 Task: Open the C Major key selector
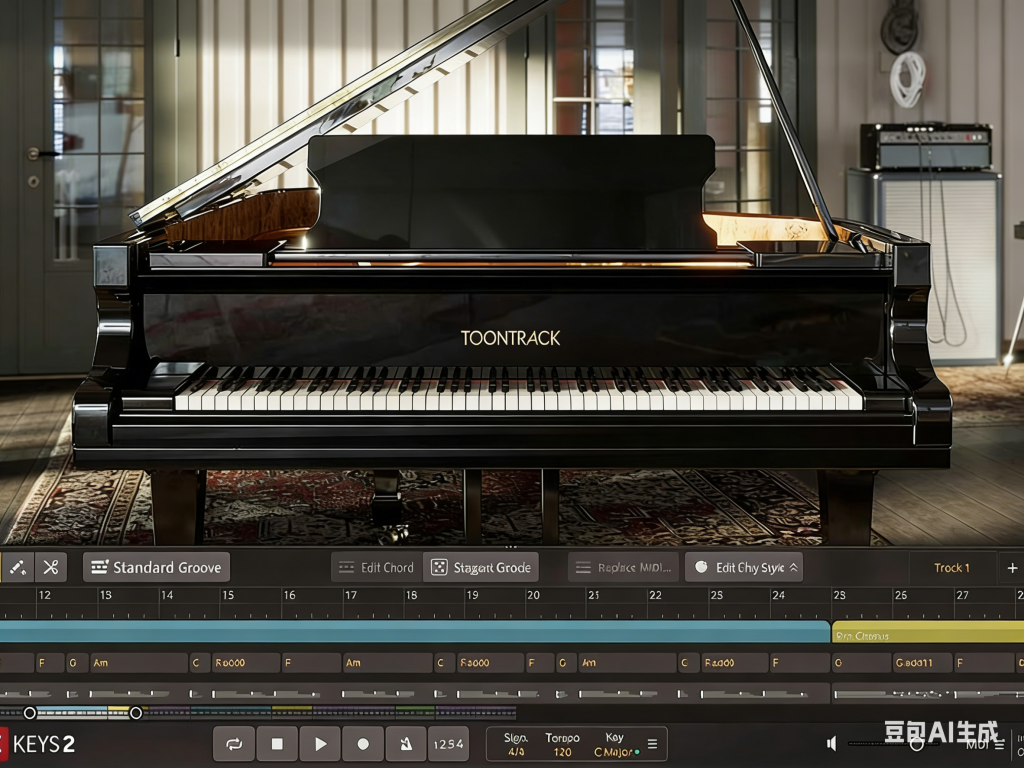click(x=616, y=752)
